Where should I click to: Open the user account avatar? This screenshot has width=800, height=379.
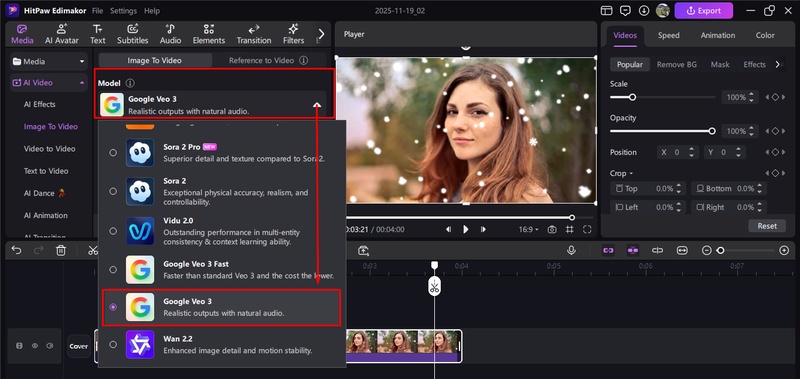pyautogui.click(x=663, y=10)
